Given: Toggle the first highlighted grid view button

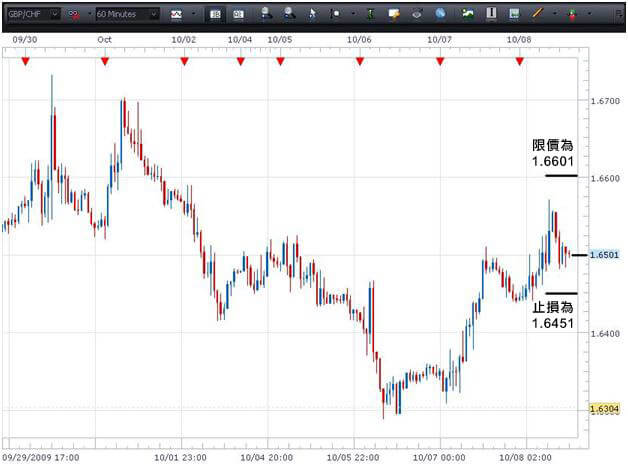Looking at the screenshot, I should [x=215, y=15].
